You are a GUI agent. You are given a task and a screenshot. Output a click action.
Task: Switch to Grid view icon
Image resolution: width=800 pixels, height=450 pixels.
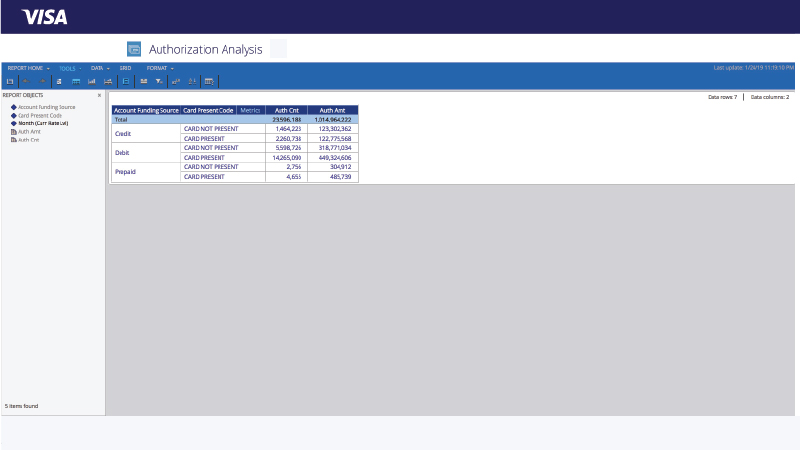pyautogui.click(x=76, y=81)
